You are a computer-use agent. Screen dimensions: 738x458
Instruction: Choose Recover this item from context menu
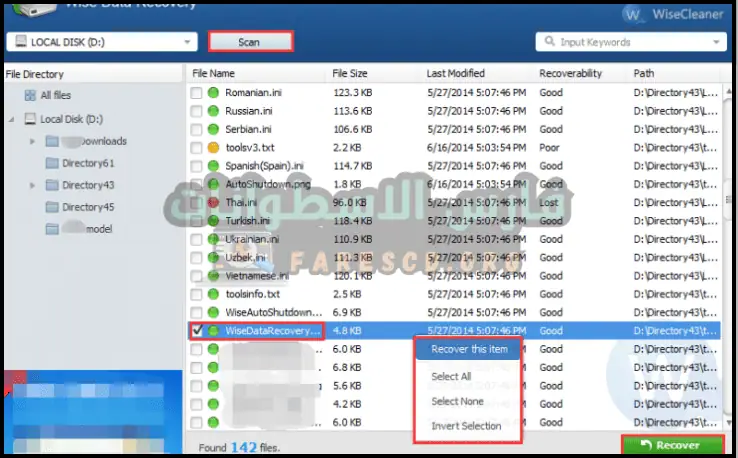[x=469, y=349]
